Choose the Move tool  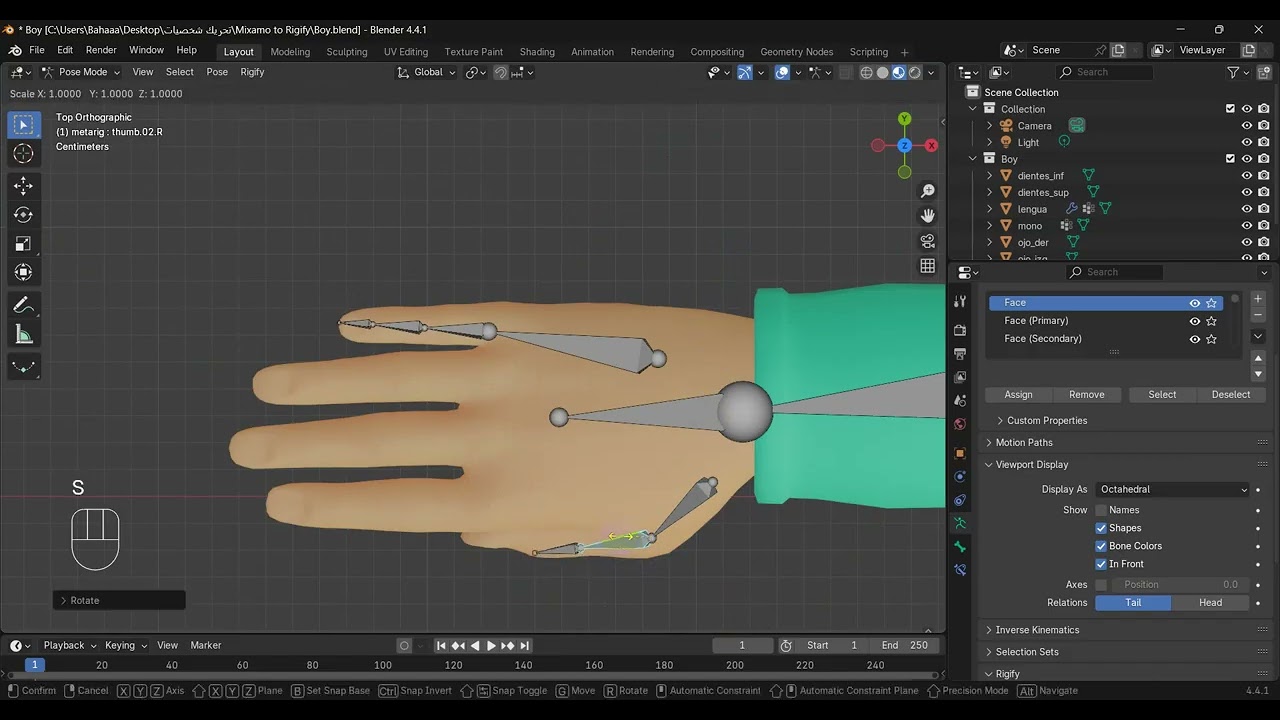[23, 186]
